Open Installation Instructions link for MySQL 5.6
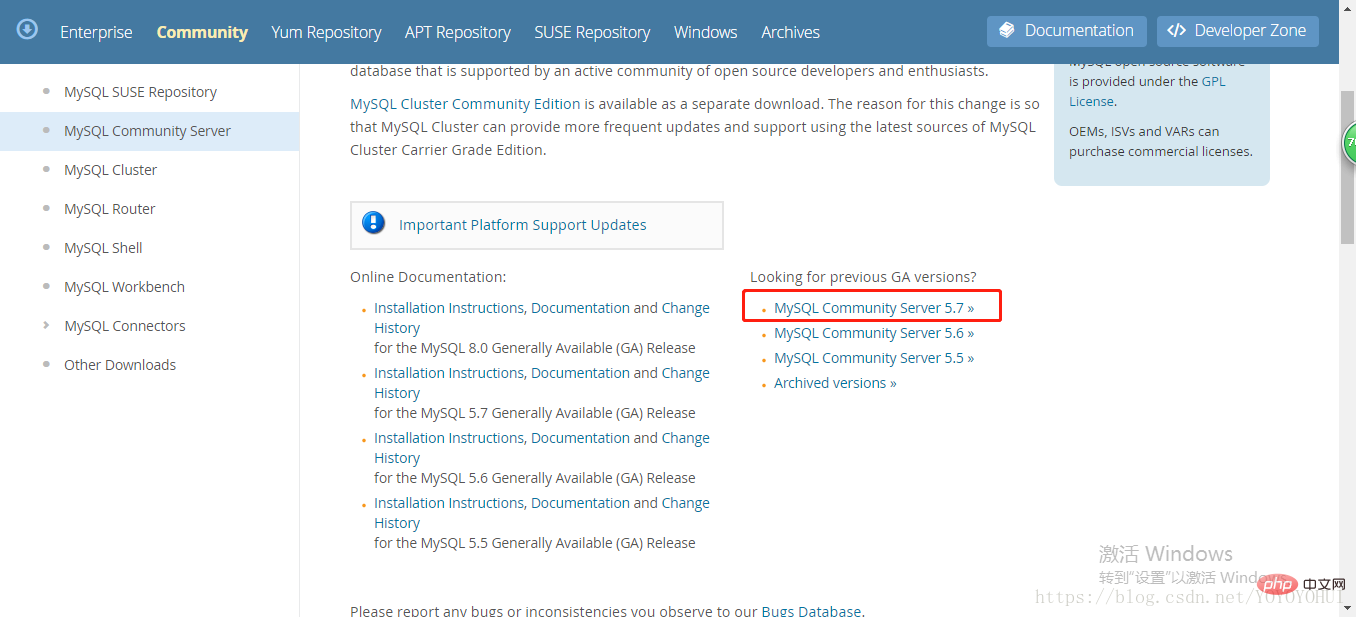This screenshot has width=1356, height=617. (x=449, y=438)
